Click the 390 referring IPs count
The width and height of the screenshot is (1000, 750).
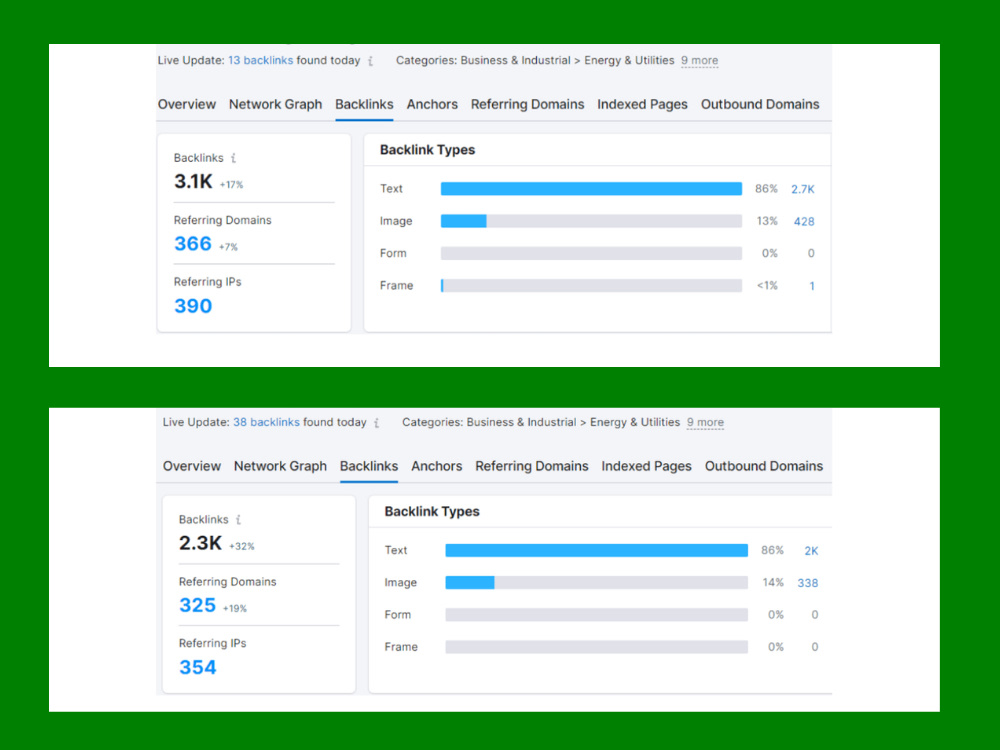coord(193,306)
